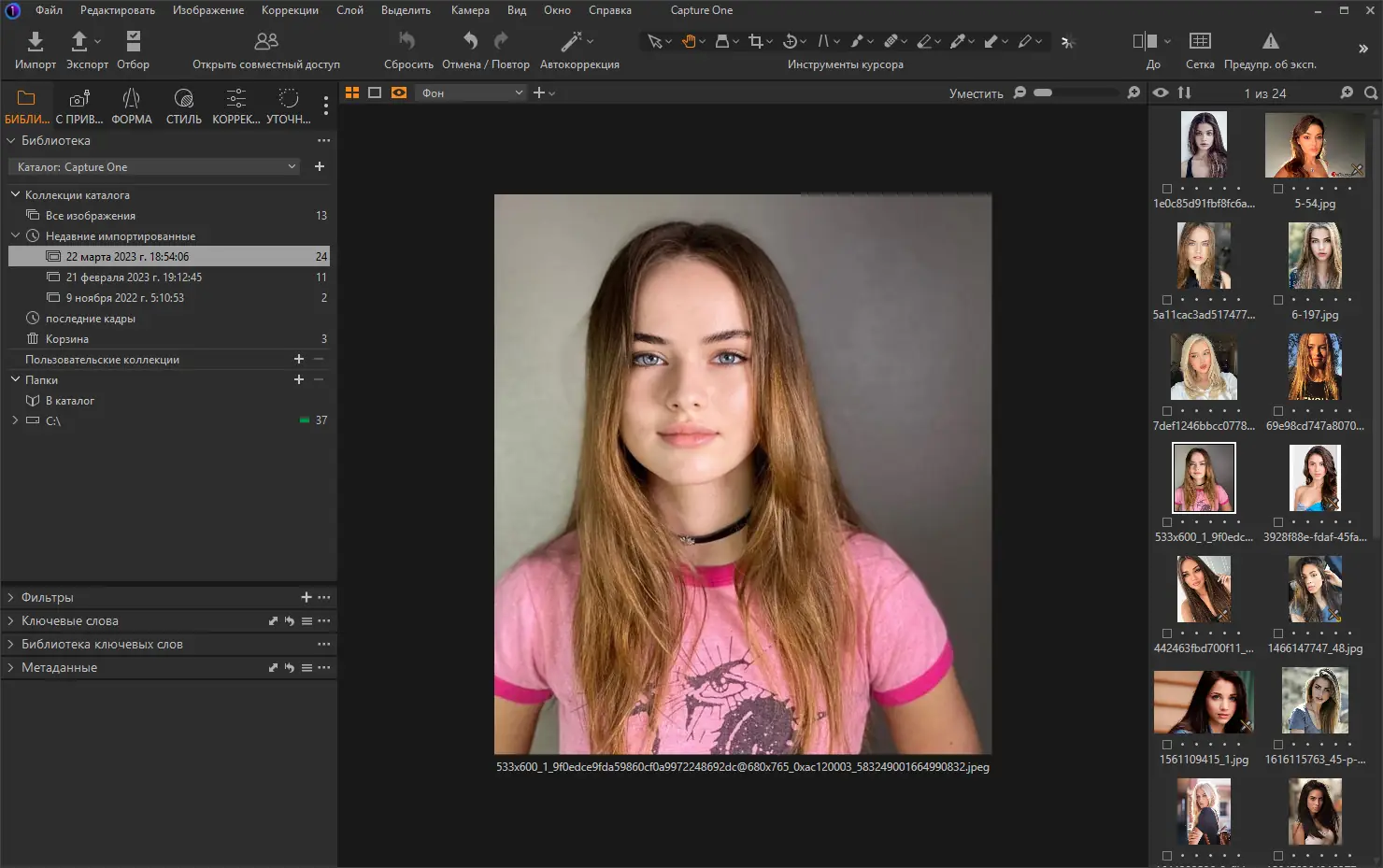Image resolution: width=1383 pixels, height=868 pixels.
Task: Open the shared access (Открыть совместный доступ) icon
Action: 266,42
